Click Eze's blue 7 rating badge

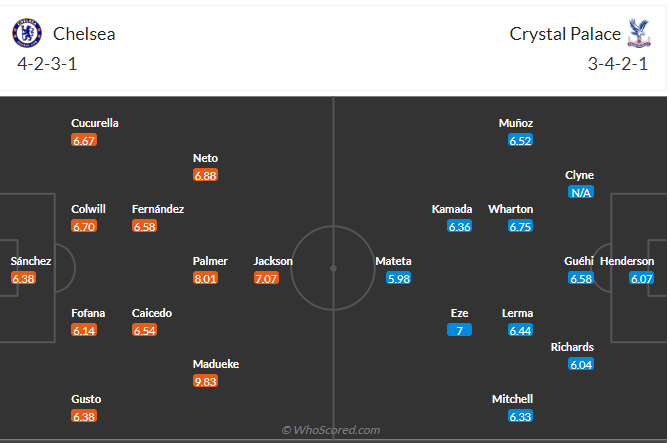[459, 330]
